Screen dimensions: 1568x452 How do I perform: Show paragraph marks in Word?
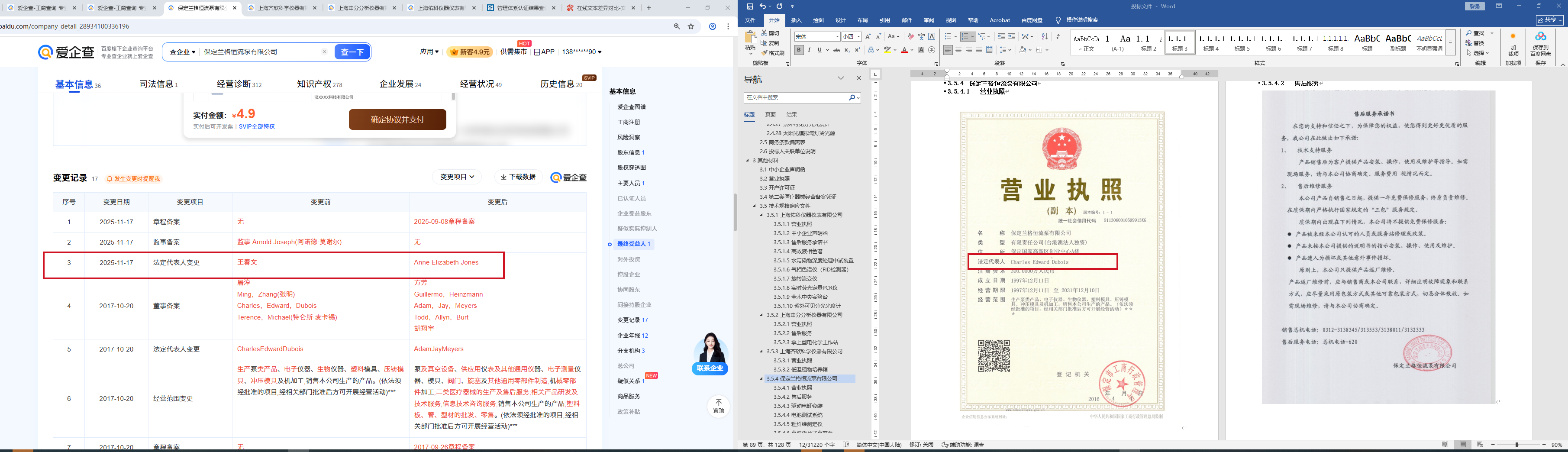point(1058,36)
